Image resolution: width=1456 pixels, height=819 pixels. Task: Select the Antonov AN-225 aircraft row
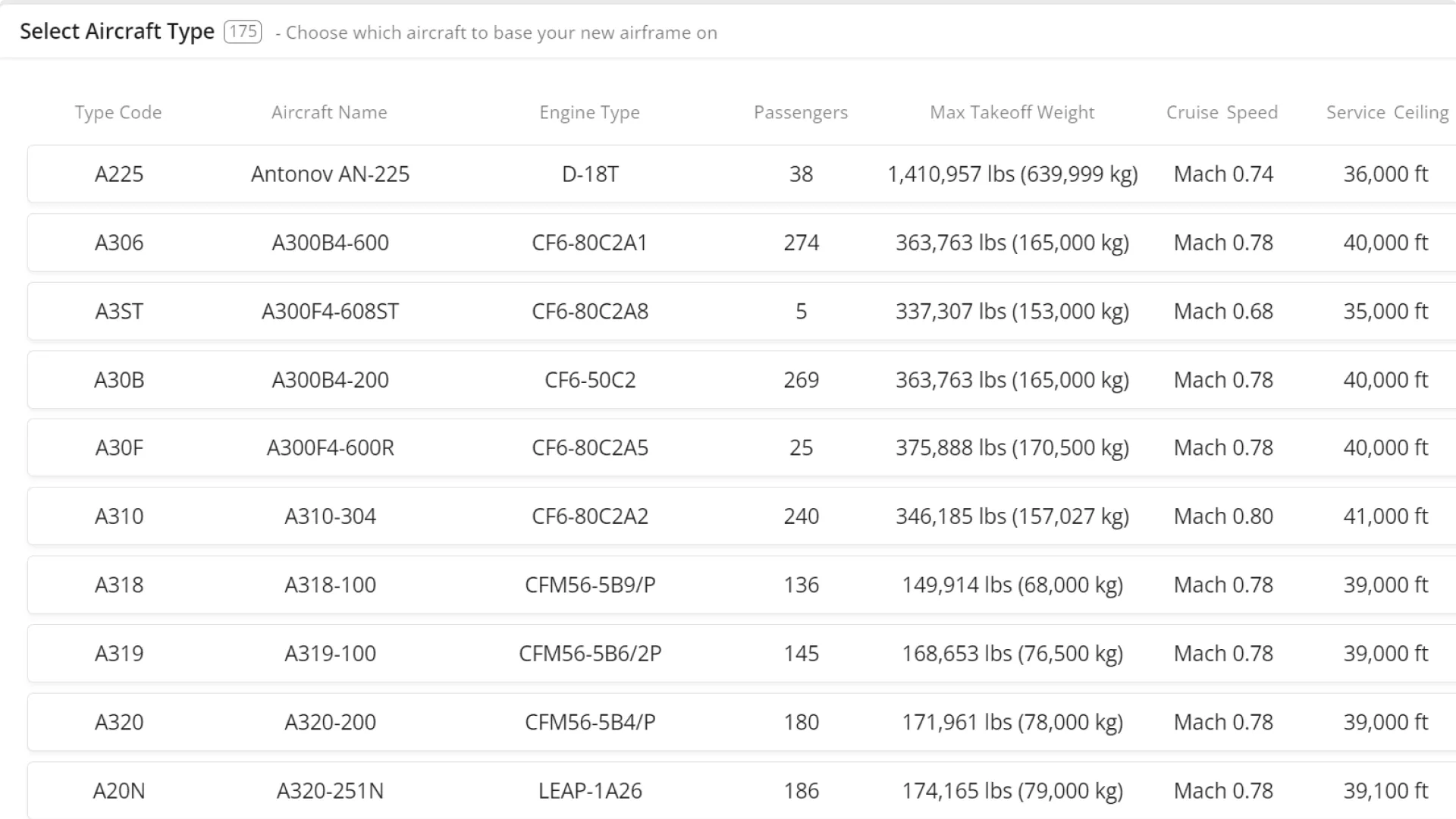[330, 174]
